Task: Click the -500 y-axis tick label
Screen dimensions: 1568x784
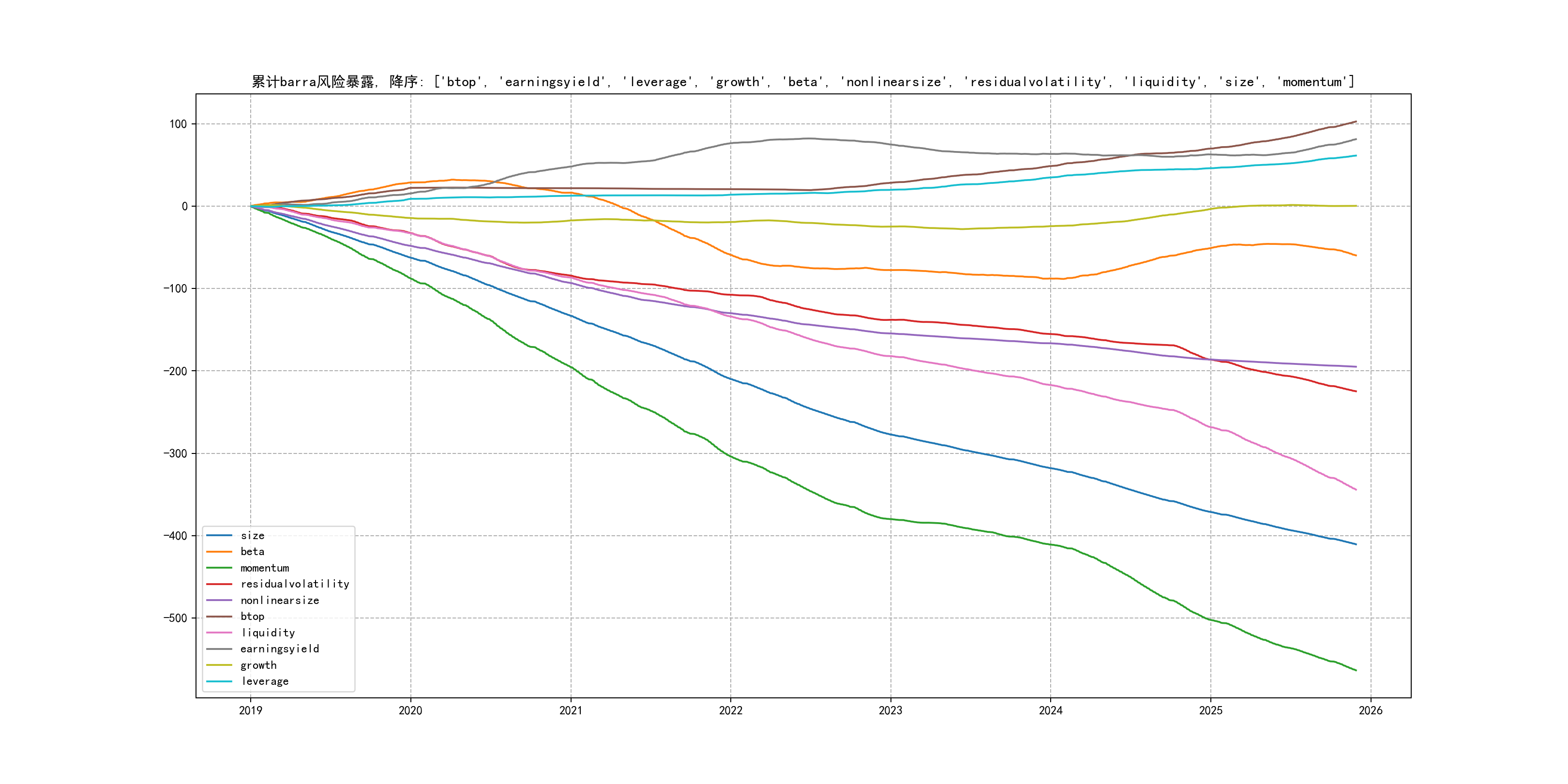Action: pos(175,618)
